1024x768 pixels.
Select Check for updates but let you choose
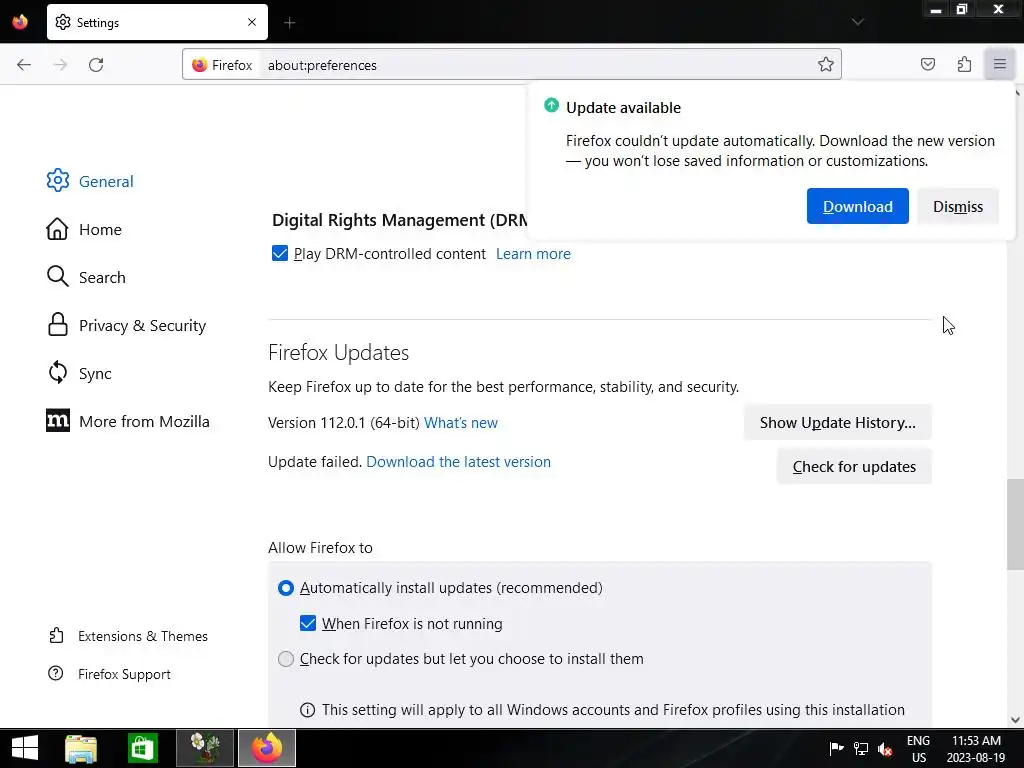pos(286,659)
